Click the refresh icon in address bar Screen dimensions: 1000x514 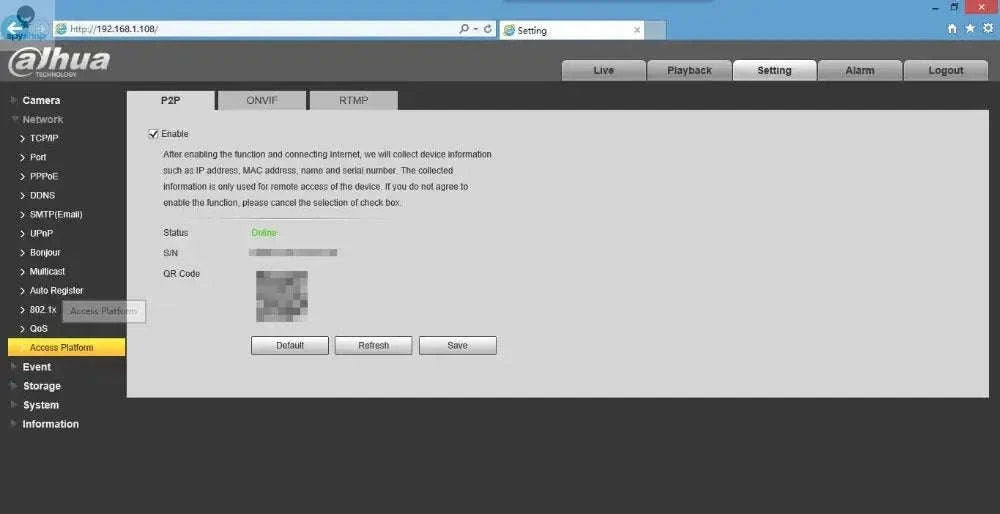pyautogui.click(x=488, y=29)
